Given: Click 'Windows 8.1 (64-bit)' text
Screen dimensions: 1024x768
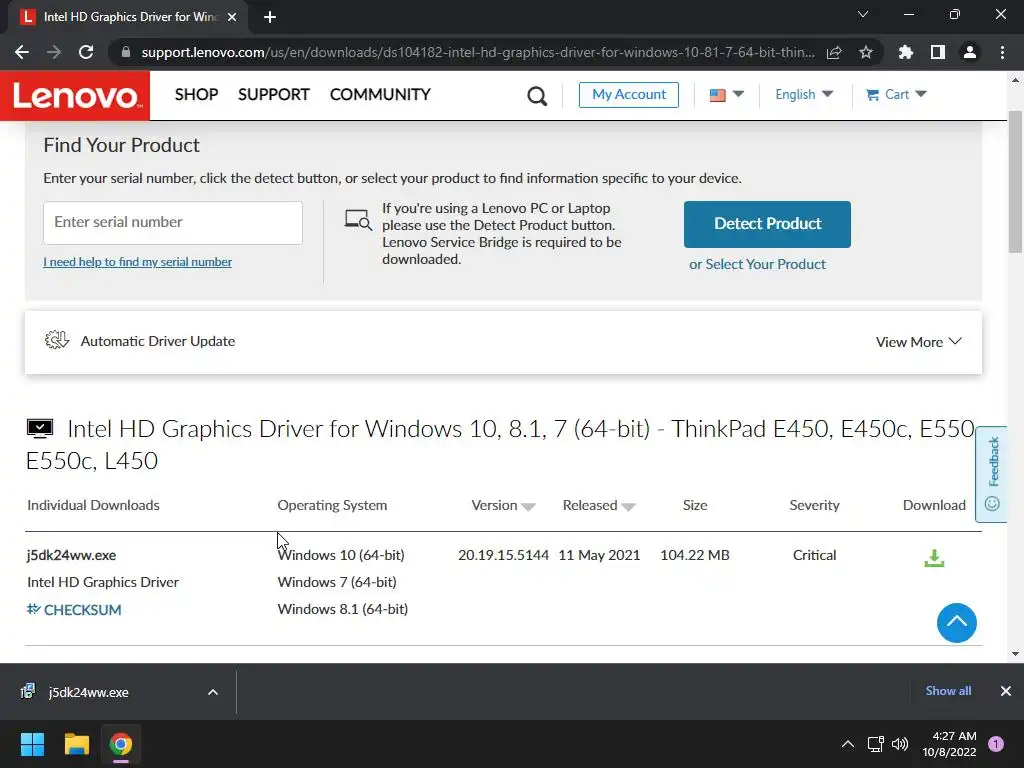Looking at the screenshot, I should pyautogui.click(x=343, y=609).
